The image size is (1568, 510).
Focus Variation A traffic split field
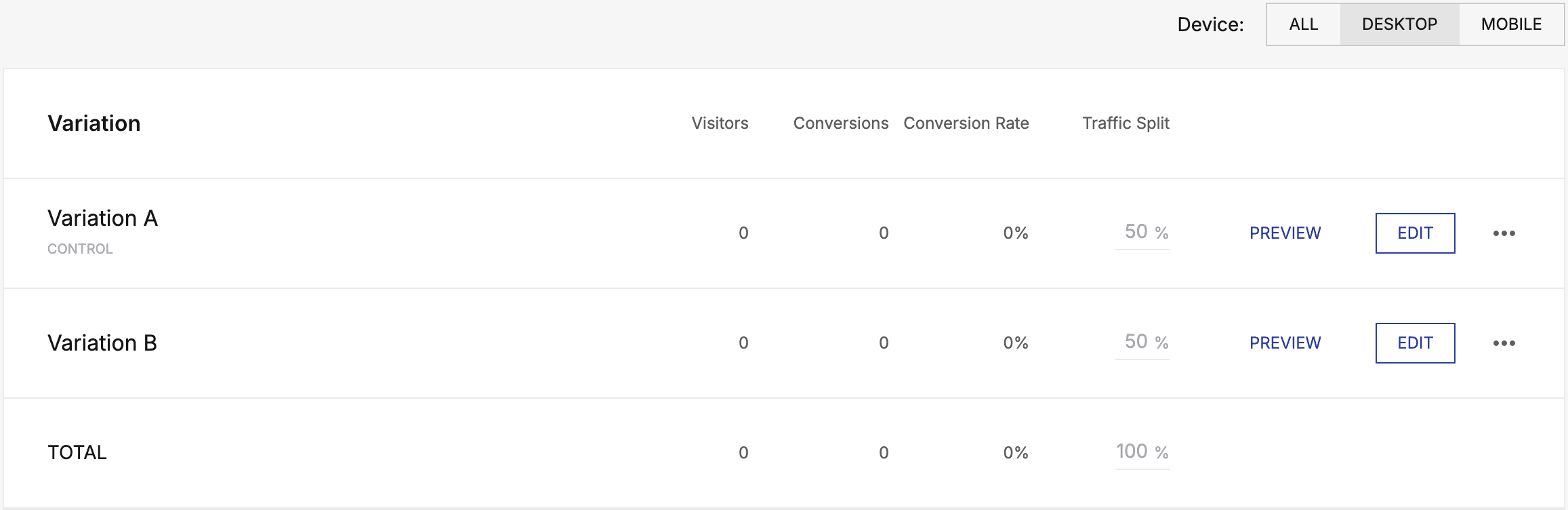[1136, 232]
